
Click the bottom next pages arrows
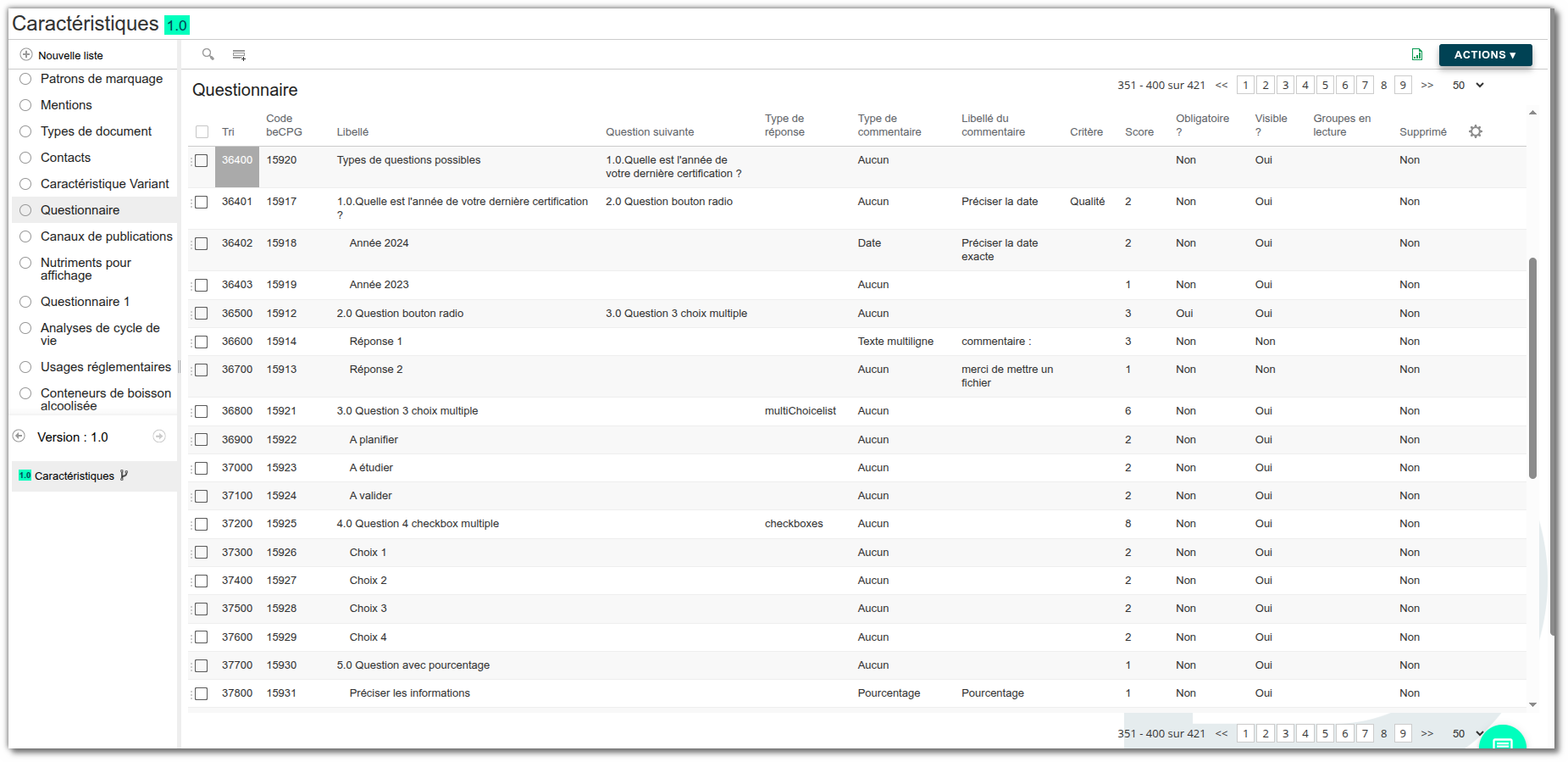1427,733
